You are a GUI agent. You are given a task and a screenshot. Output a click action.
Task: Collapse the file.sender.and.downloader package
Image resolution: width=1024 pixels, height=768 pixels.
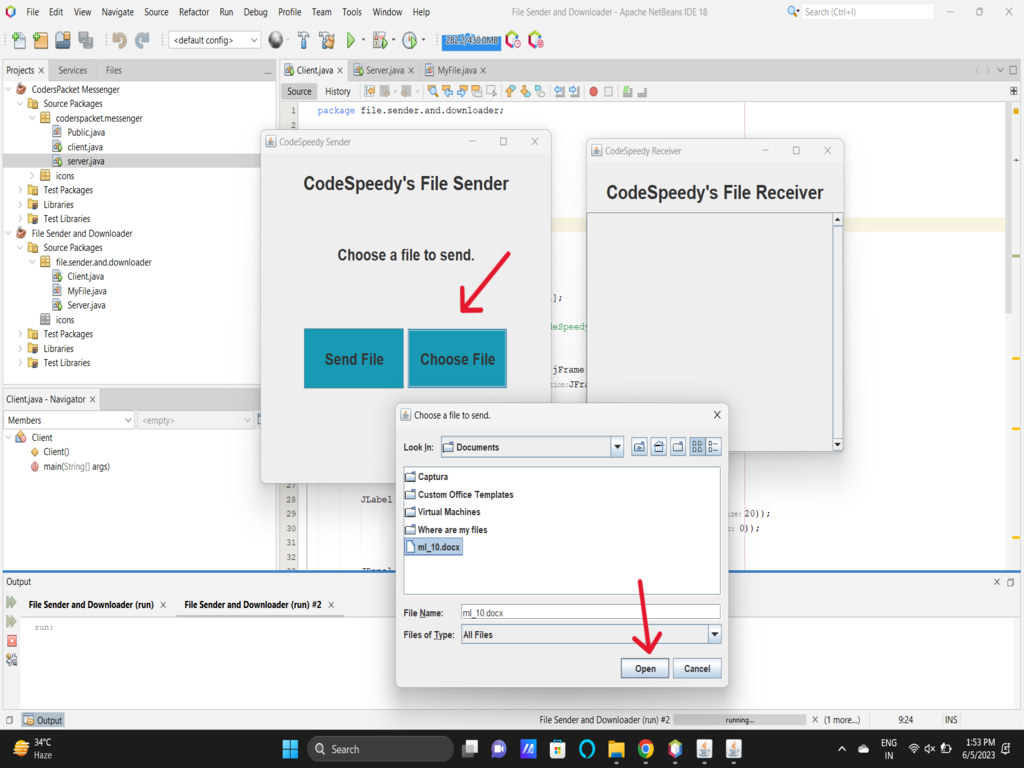[x=32, y=262]
